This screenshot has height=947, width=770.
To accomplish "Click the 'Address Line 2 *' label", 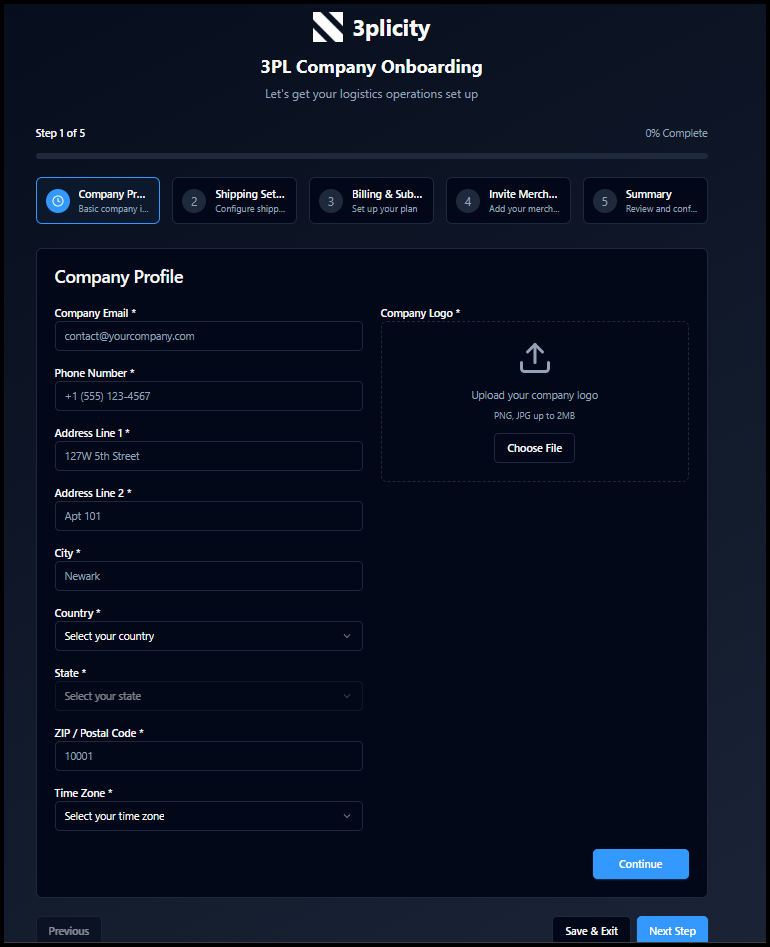I will click(x=93, y=493).
